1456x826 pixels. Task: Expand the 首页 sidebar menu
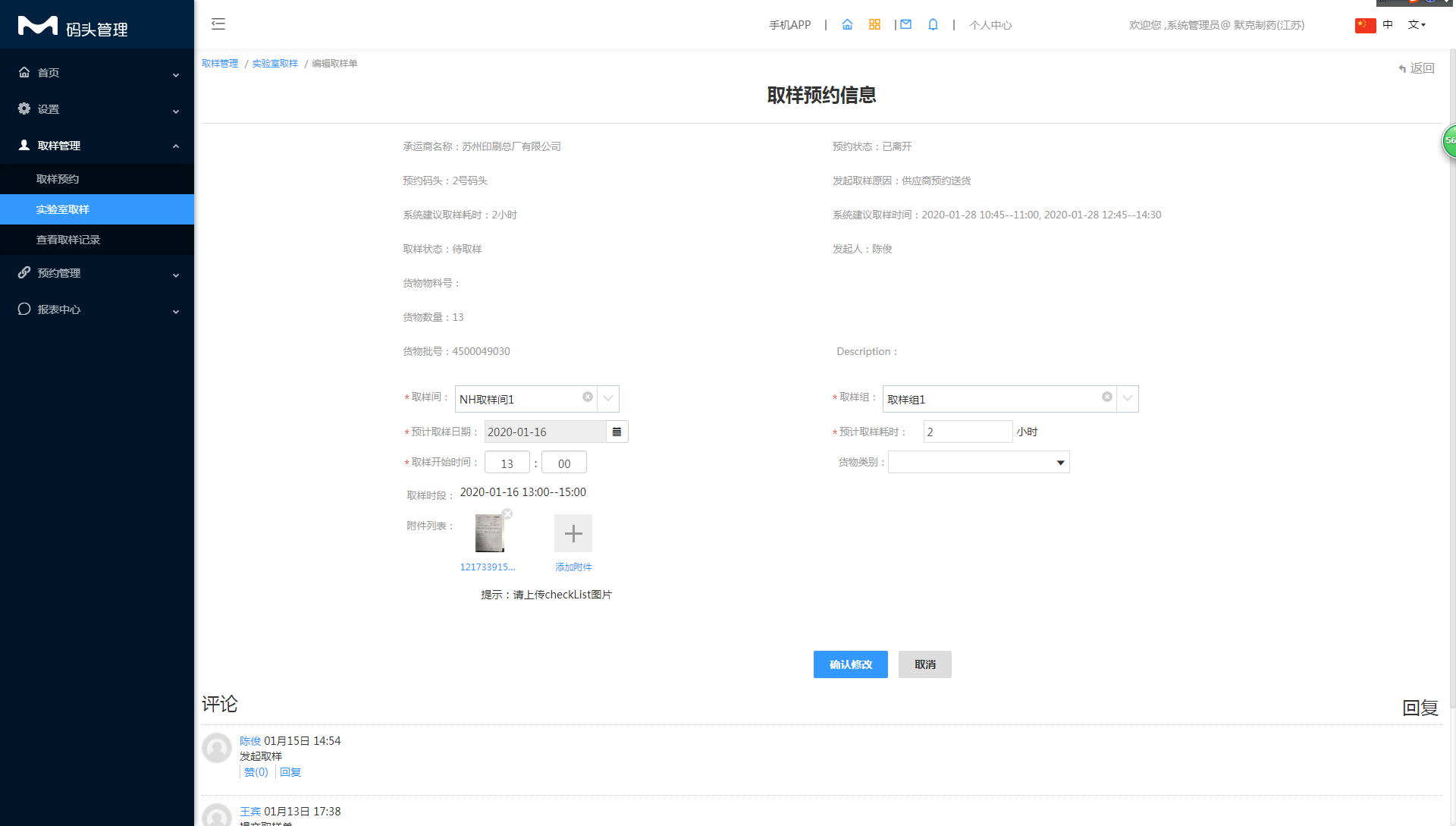[x=176, y=74]
